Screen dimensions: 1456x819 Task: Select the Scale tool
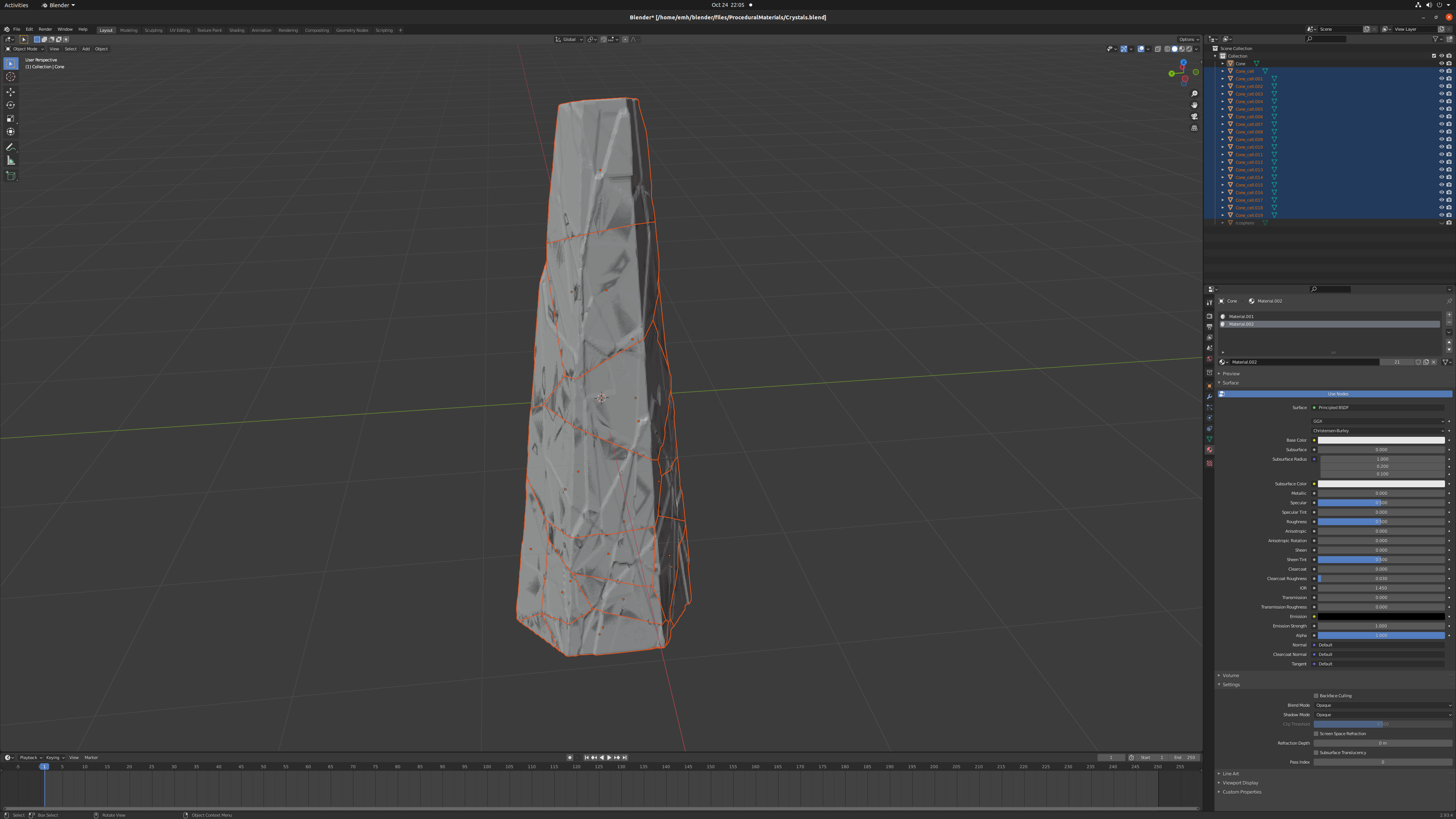11,119
